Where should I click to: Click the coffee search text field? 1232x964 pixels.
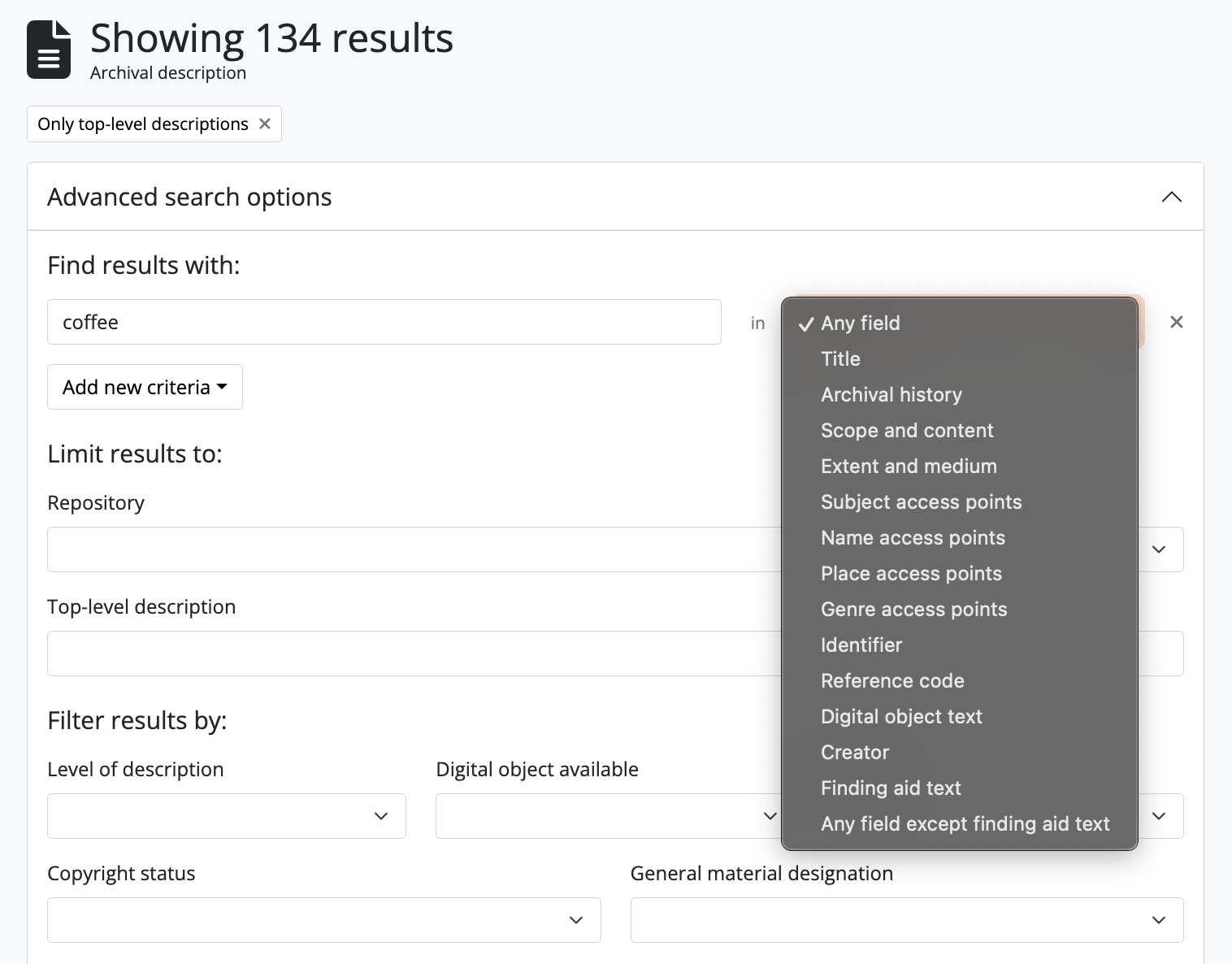click(384, 322)
